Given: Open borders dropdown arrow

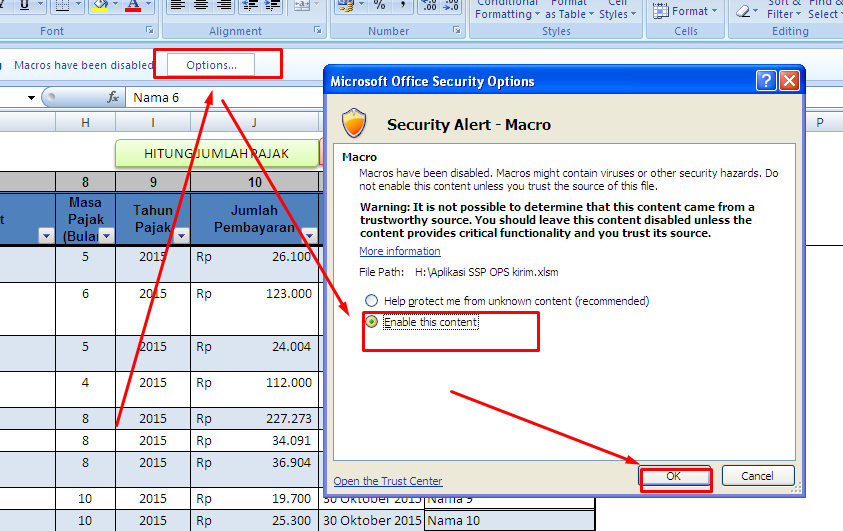Looking at the screenshot, I should (78, 5).
